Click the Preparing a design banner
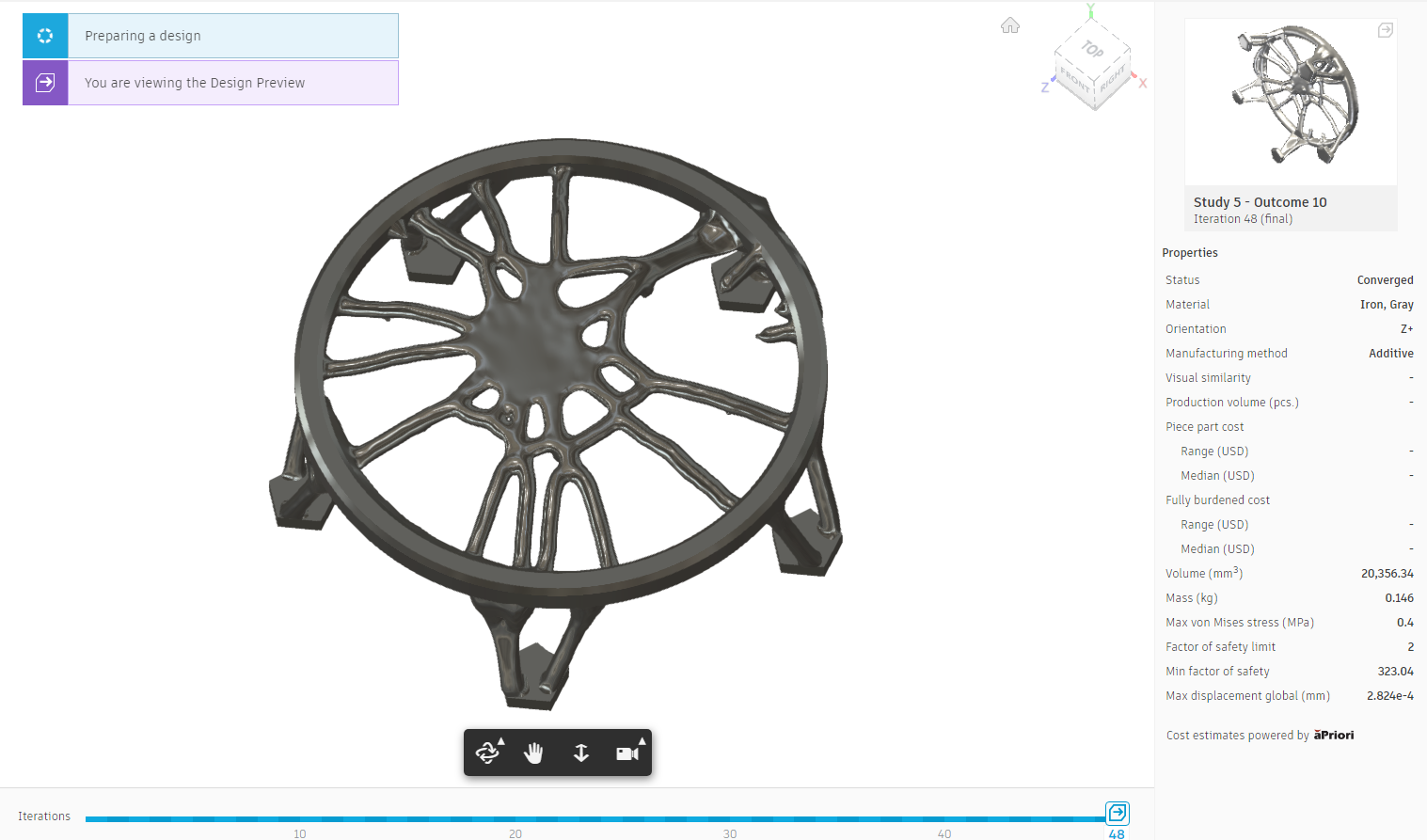 pos(211,36)
